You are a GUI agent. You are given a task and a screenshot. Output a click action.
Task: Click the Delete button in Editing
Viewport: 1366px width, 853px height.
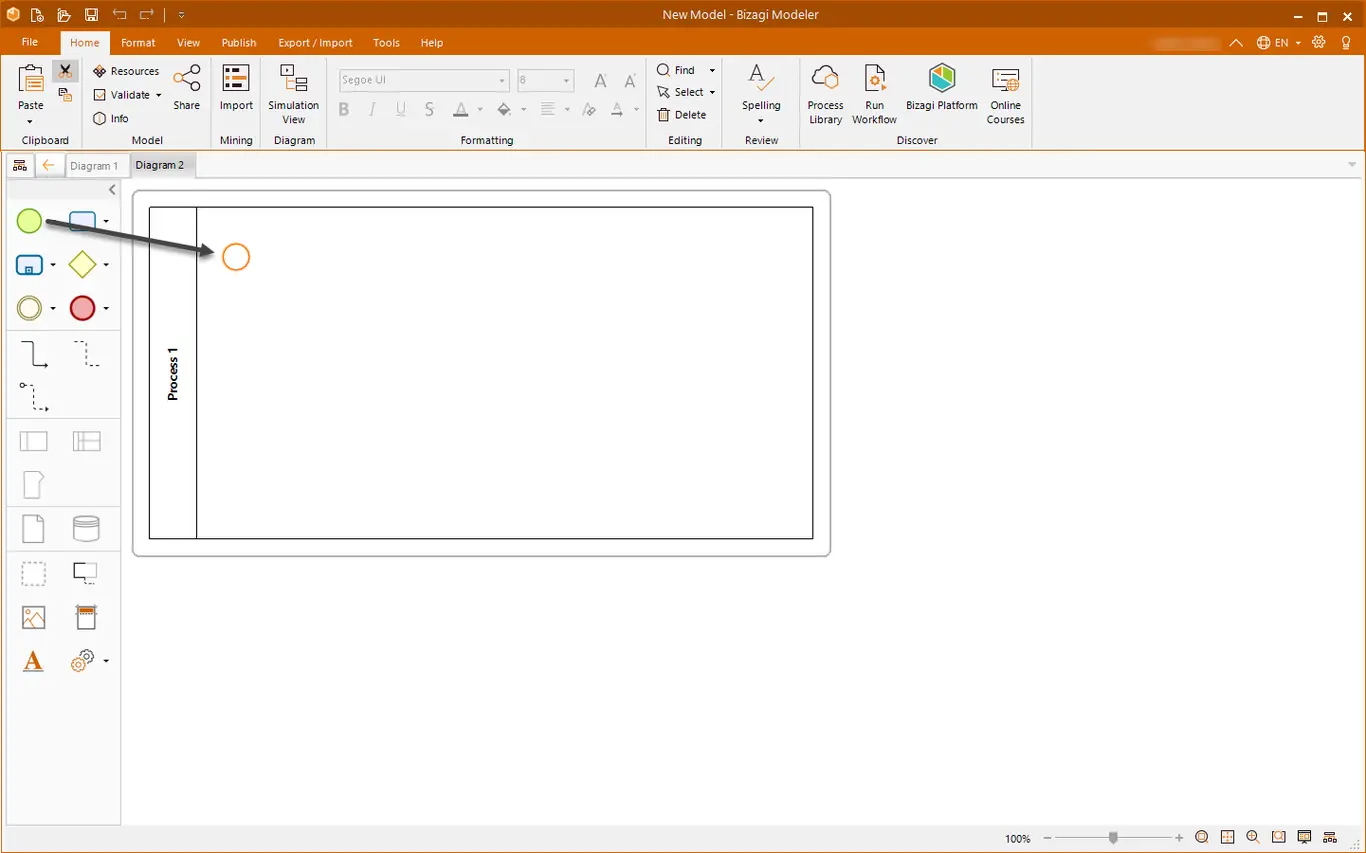(x=682, y=115)
